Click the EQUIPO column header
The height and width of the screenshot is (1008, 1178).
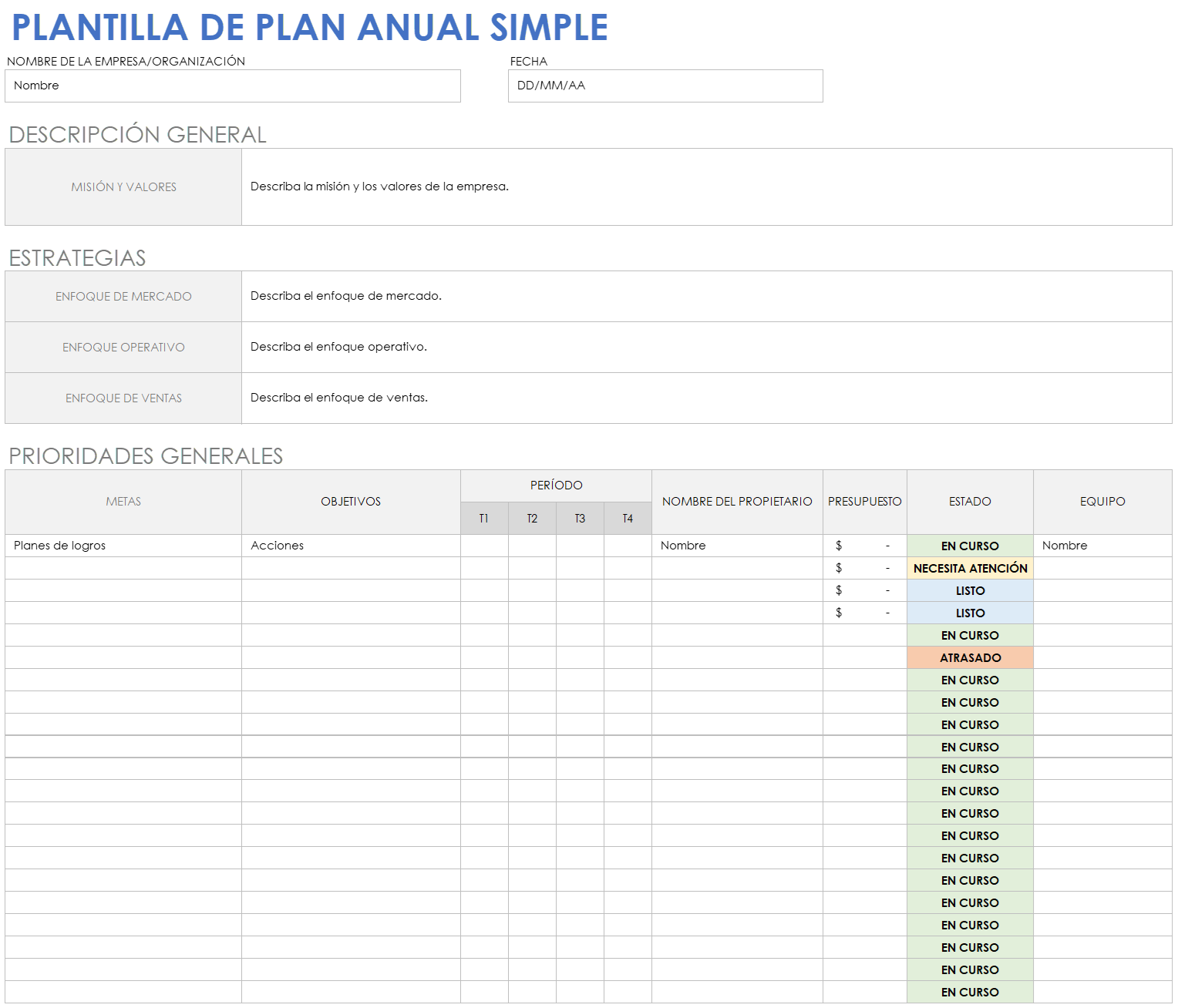pyautogui.click(x=1102, y=502)
